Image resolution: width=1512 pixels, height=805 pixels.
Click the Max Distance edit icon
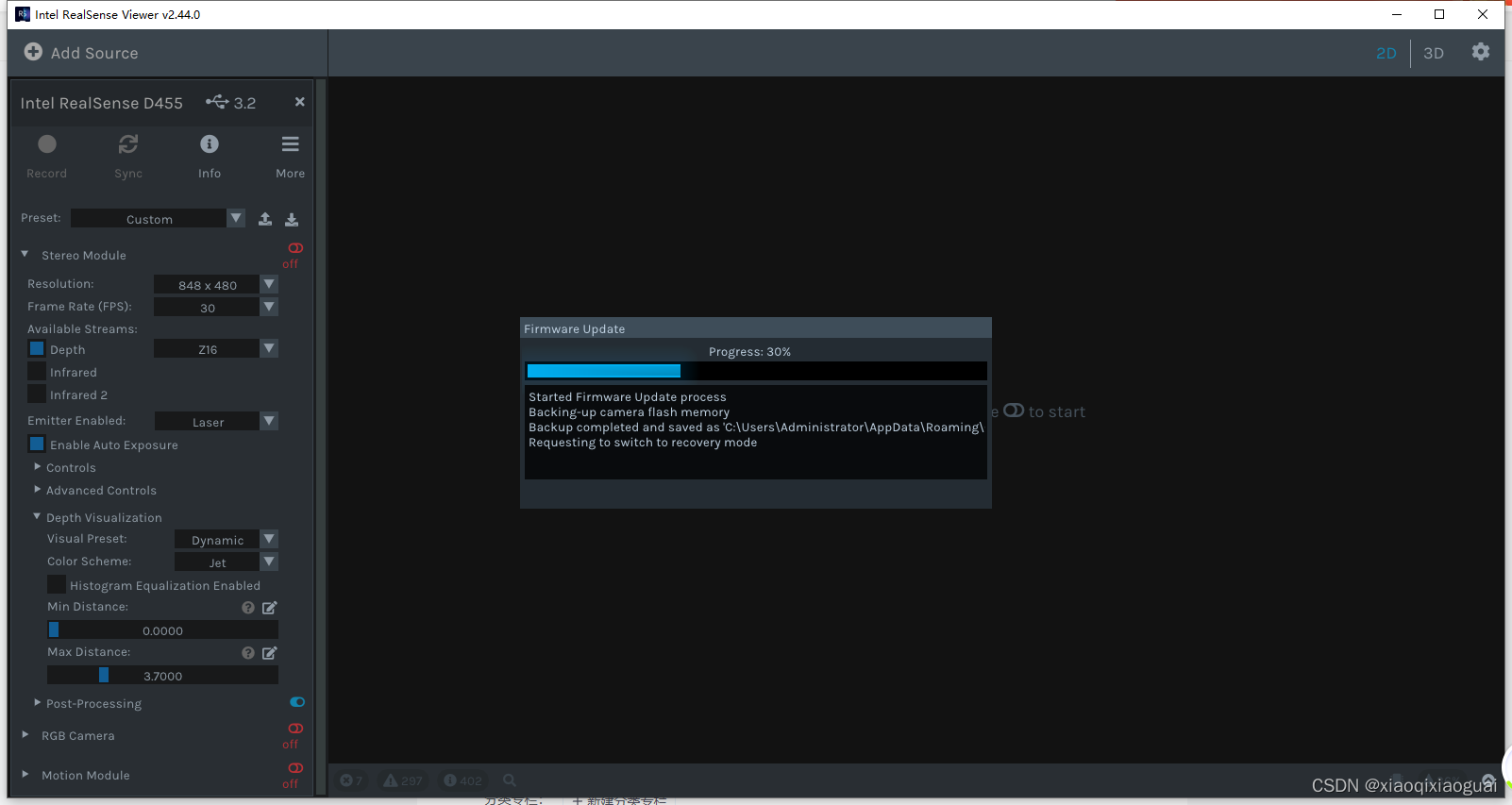(270, 653)
